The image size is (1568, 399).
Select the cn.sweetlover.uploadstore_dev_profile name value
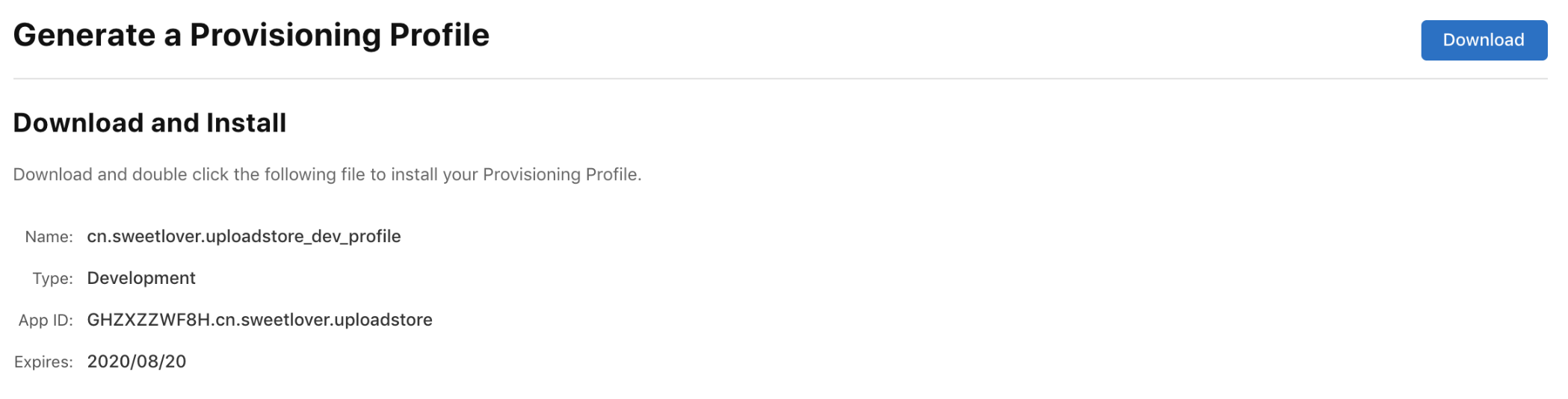pyautogui.click(x=244, y=237)
